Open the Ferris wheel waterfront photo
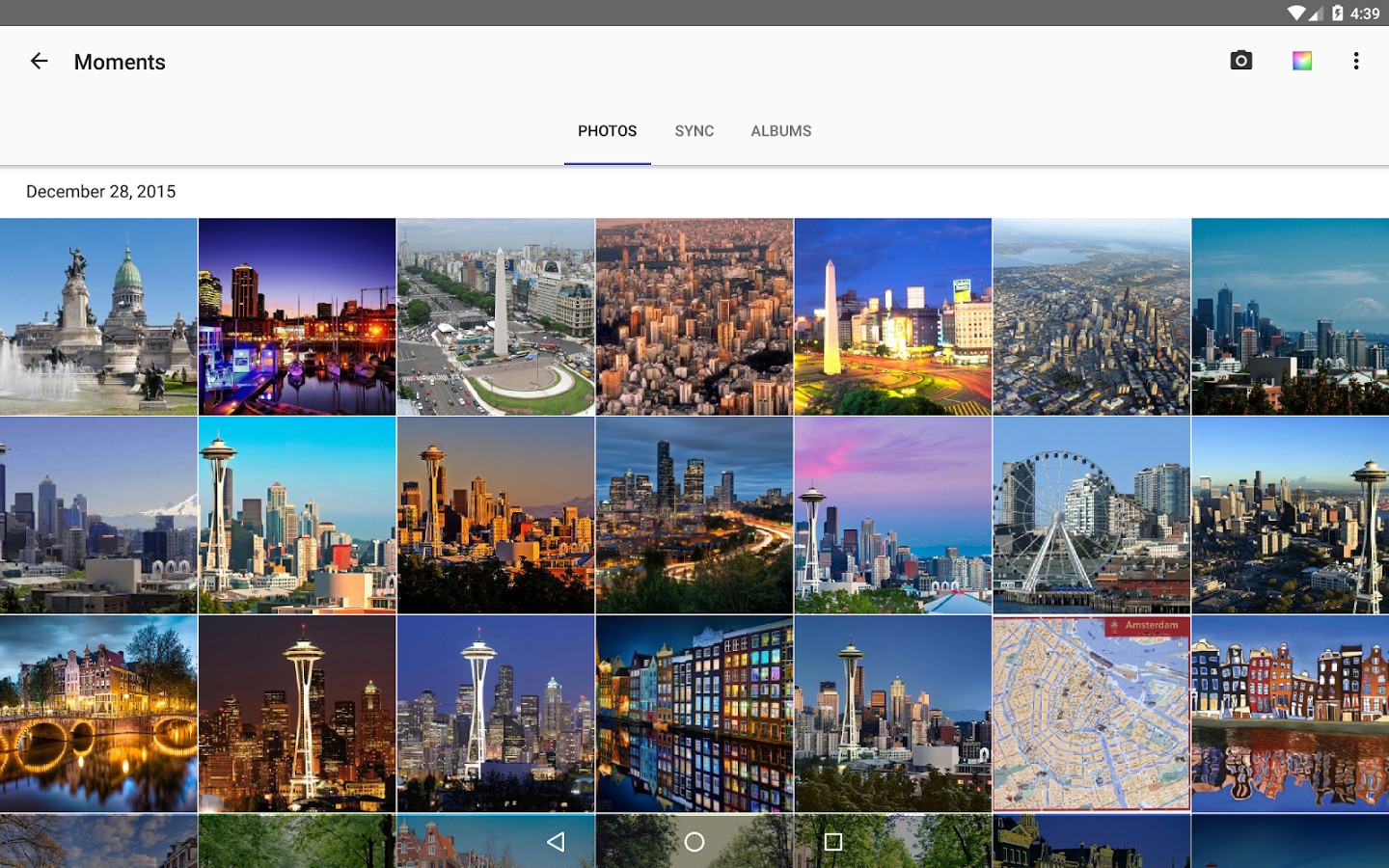 point(1091,515)
